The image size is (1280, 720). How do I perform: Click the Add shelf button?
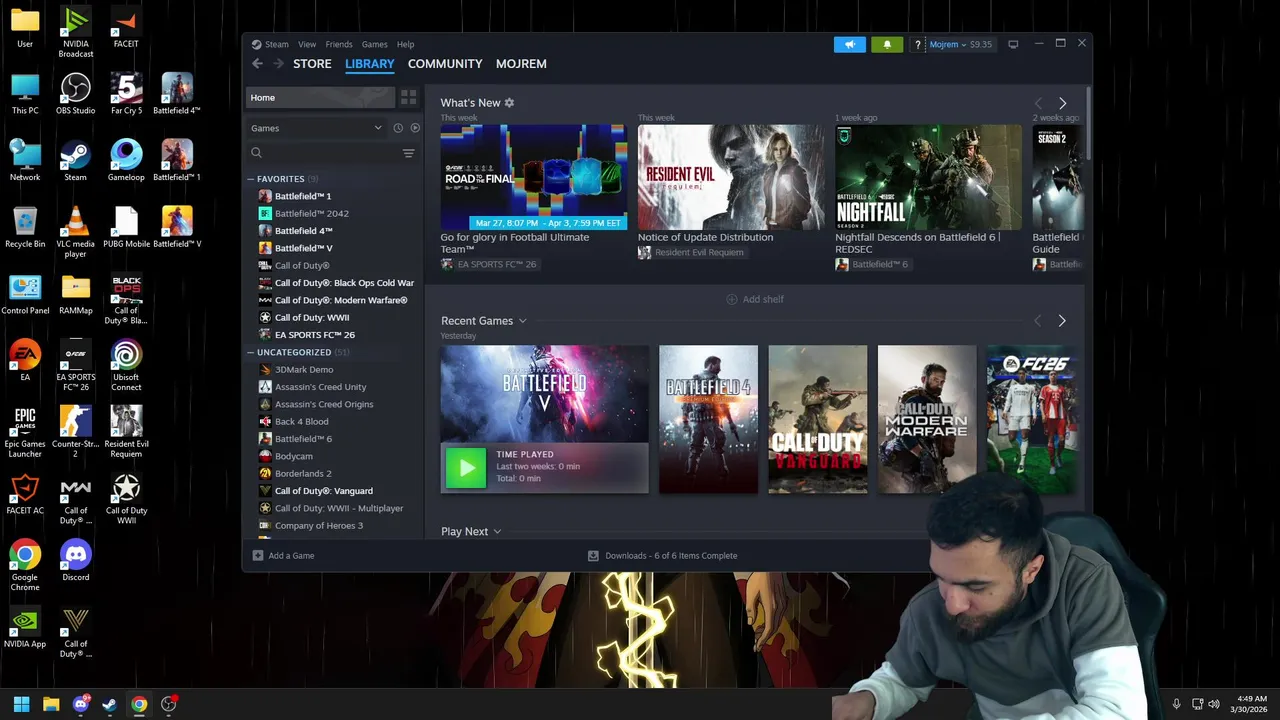(x=755, y=299)
